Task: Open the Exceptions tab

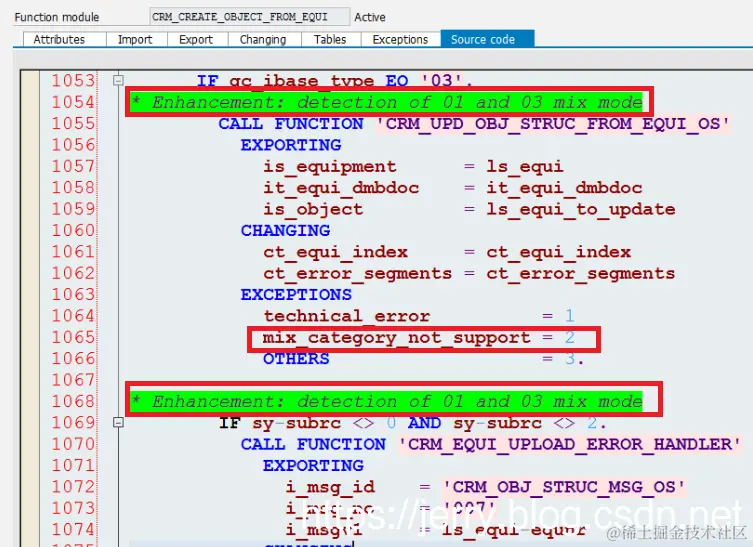Action: pos(401,39)
